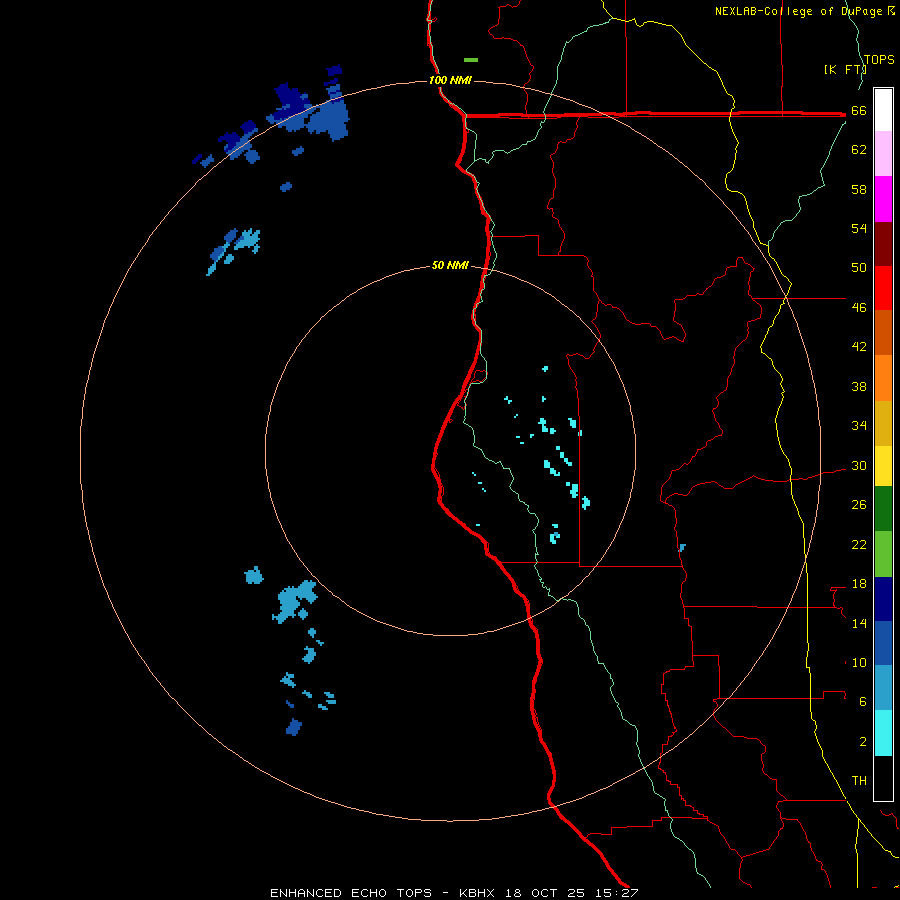Click the navy blue legend swatch
The height and width of the screenshot is (900, 900).
click(883, 599)
